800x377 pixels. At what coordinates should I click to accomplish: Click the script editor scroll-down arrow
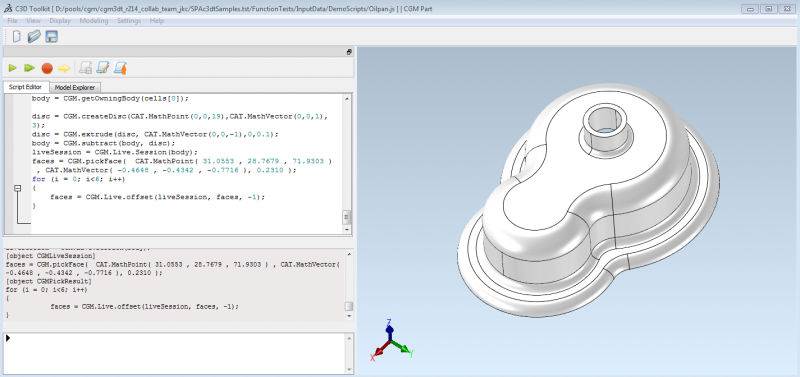[347, 230]
